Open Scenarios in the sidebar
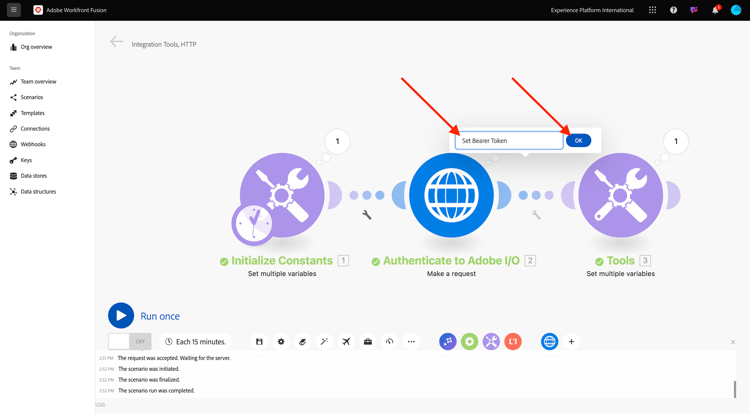This screenshot has width=750, height=414. [x=26, y=97]
